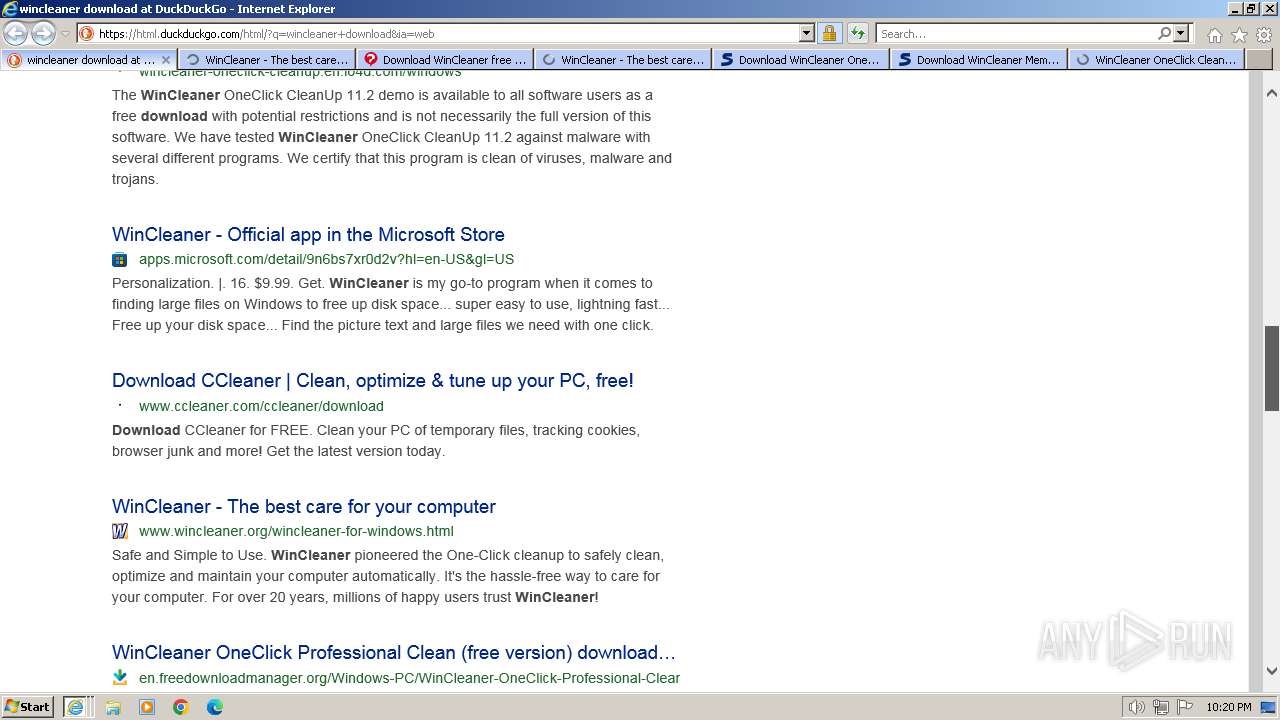The width and height of the screenshot is (1280, 720).
Task: Open WinCleaner - The best care for your computer link
Action: coord(304,506)
